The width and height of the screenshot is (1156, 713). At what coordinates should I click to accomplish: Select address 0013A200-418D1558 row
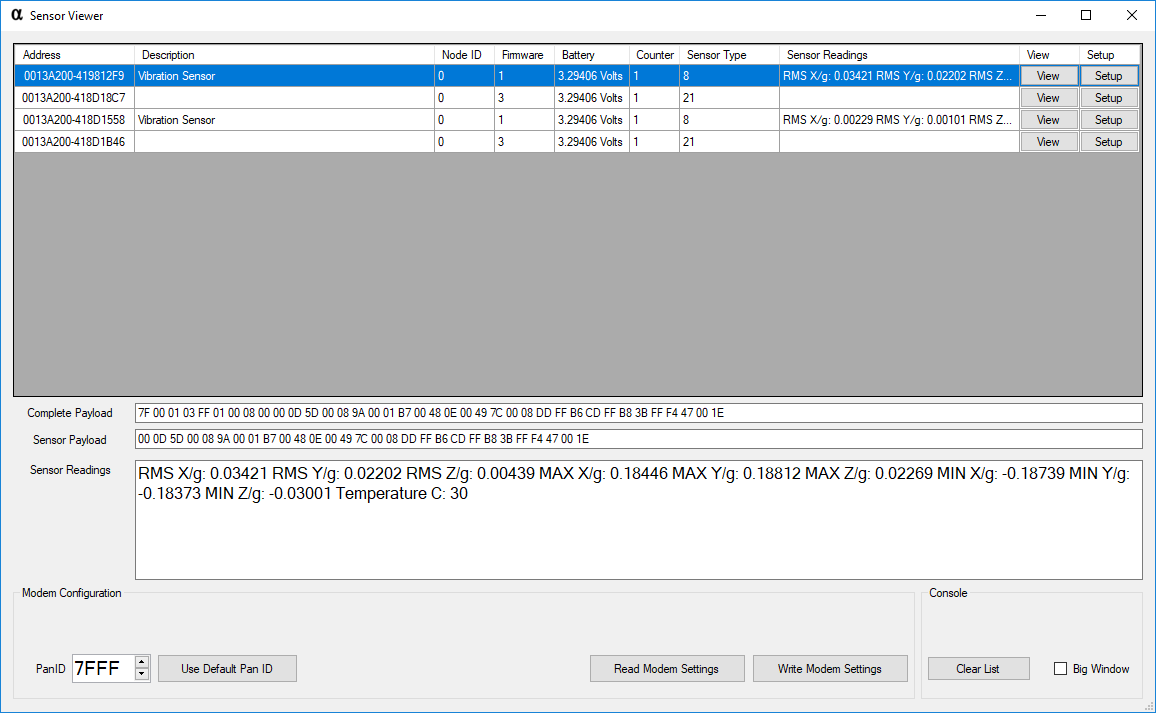pos(74,120)
